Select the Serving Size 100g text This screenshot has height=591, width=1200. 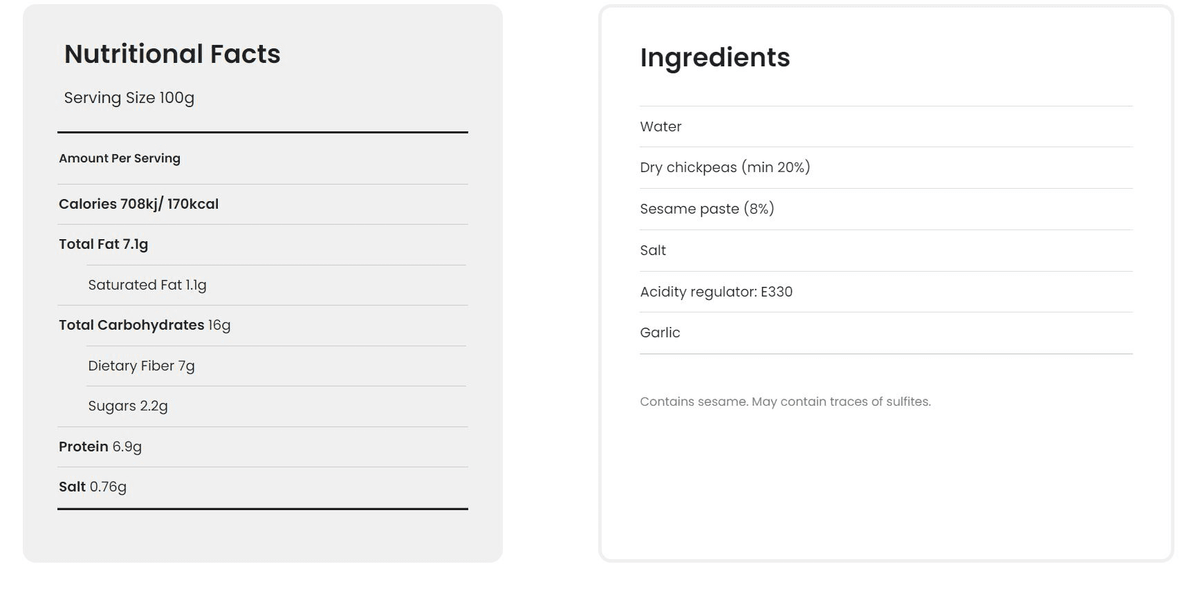(129, 98)
